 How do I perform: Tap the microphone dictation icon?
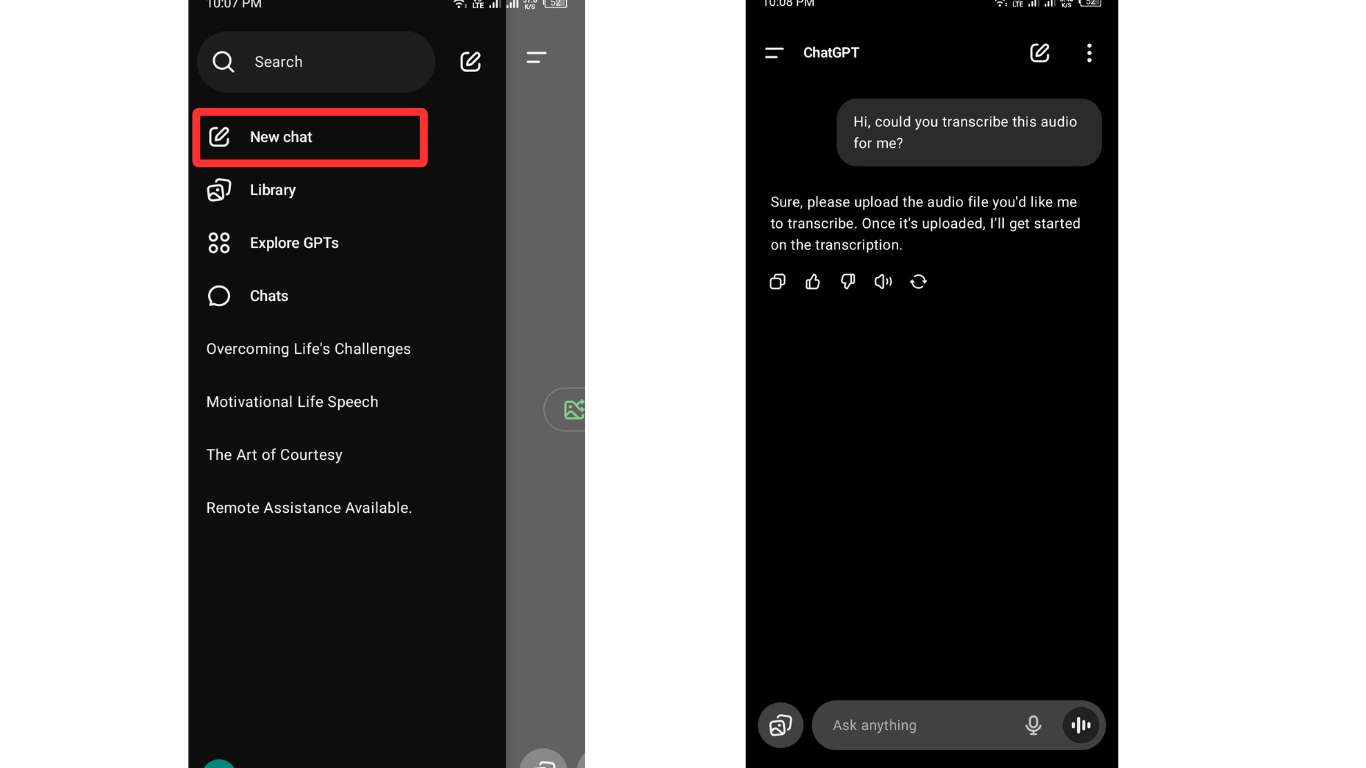tap(1033, 725)
